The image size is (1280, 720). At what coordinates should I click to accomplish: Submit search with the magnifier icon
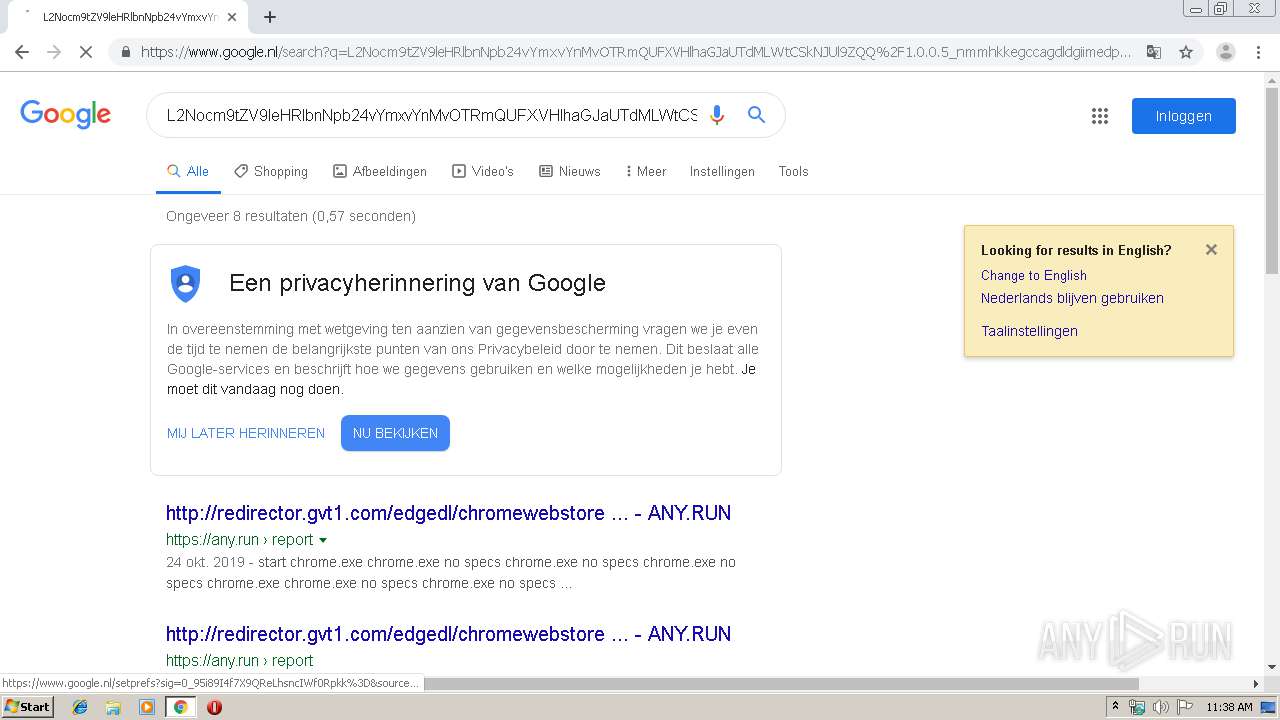[x=757, y=115]
